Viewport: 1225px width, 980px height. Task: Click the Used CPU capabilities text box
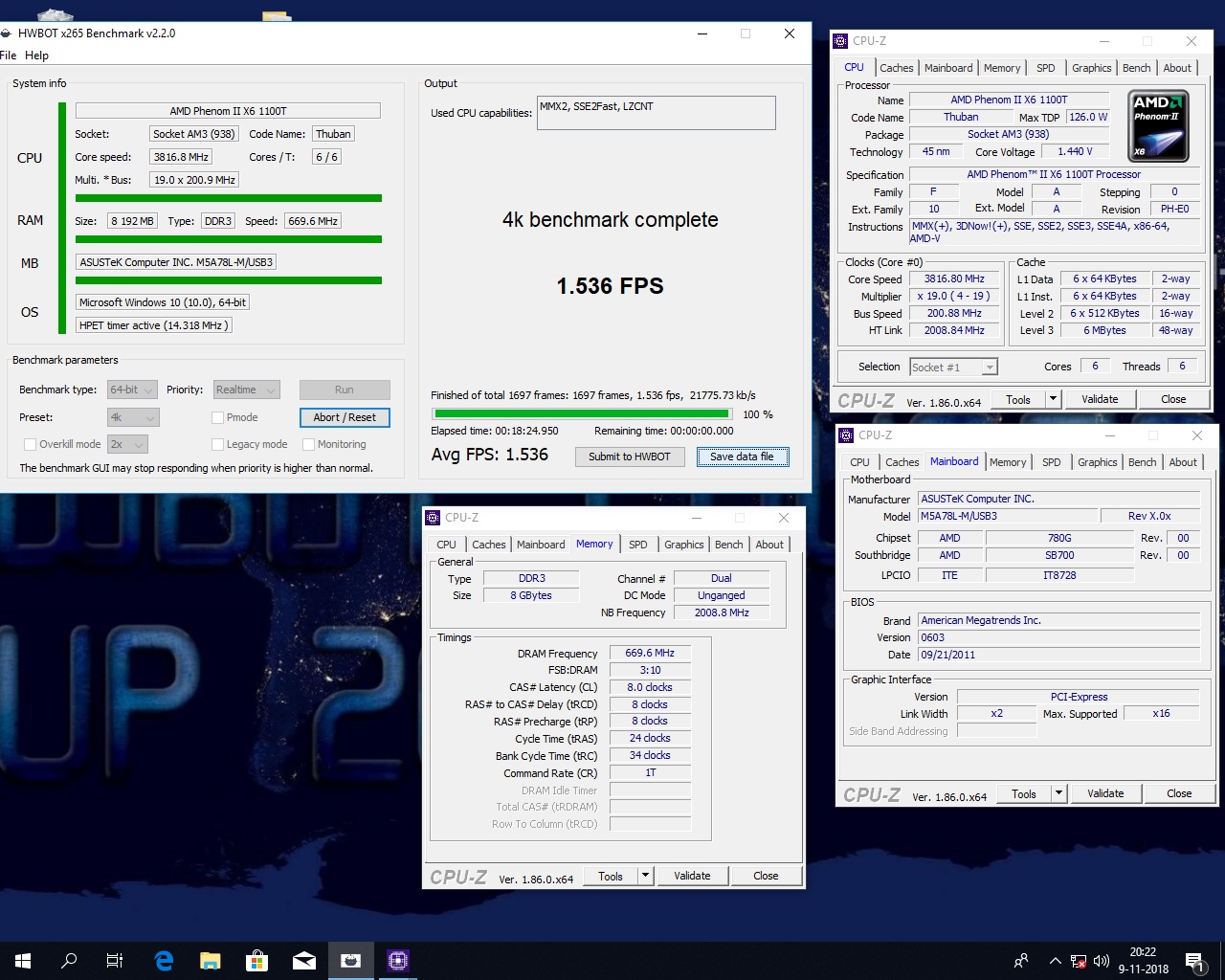[x=657, y=113]
